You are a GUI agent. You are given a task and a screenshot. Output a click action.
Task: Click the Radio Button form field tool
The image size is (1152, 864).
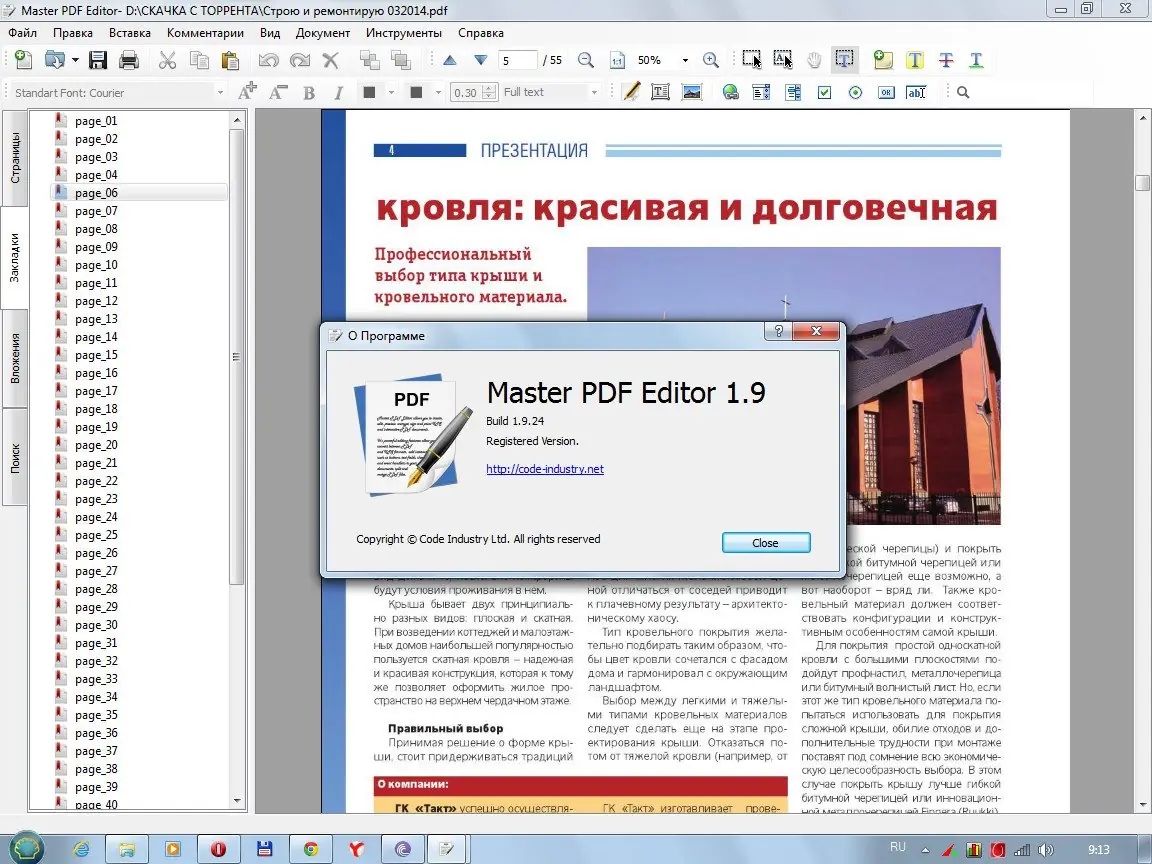[855, 93]
